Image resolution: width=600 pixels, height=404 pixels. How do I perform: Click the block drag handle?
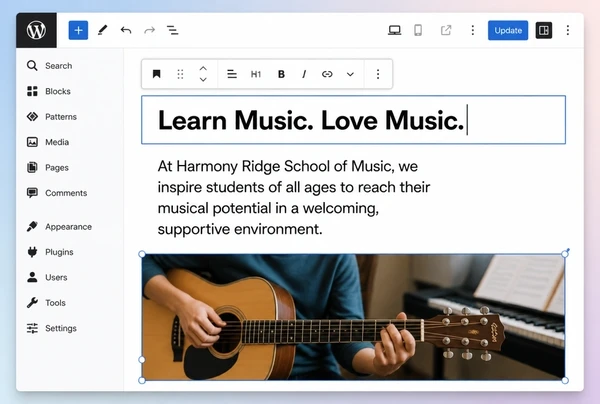180,74
